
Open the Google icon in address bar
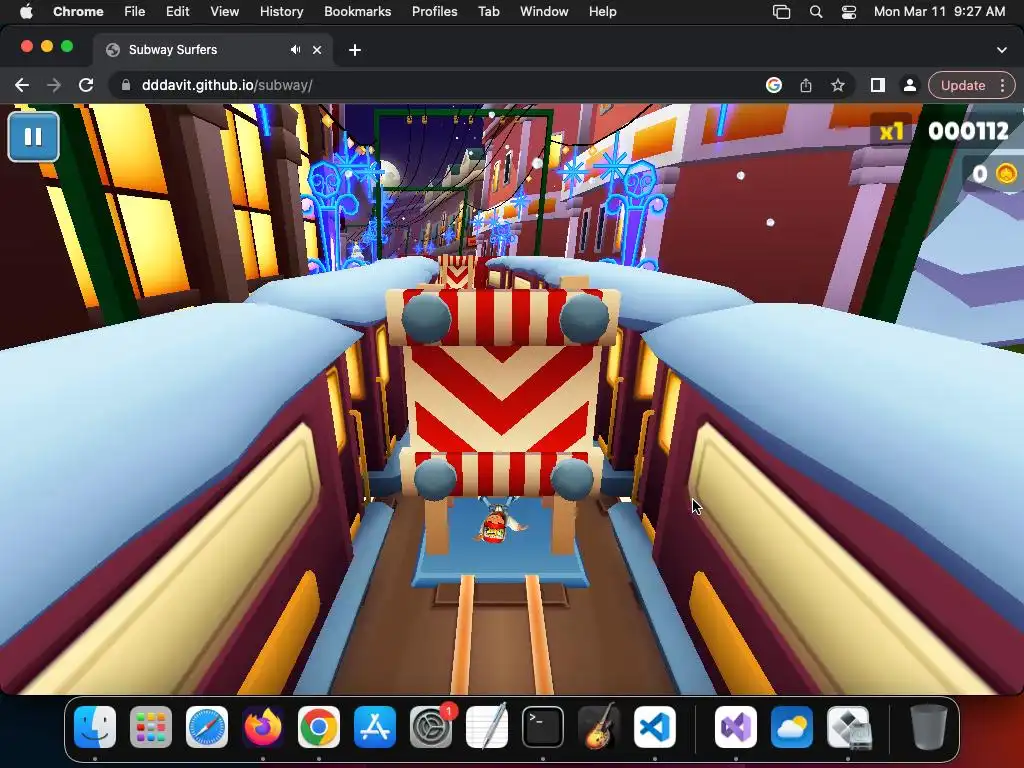click(x=774, y=86)
